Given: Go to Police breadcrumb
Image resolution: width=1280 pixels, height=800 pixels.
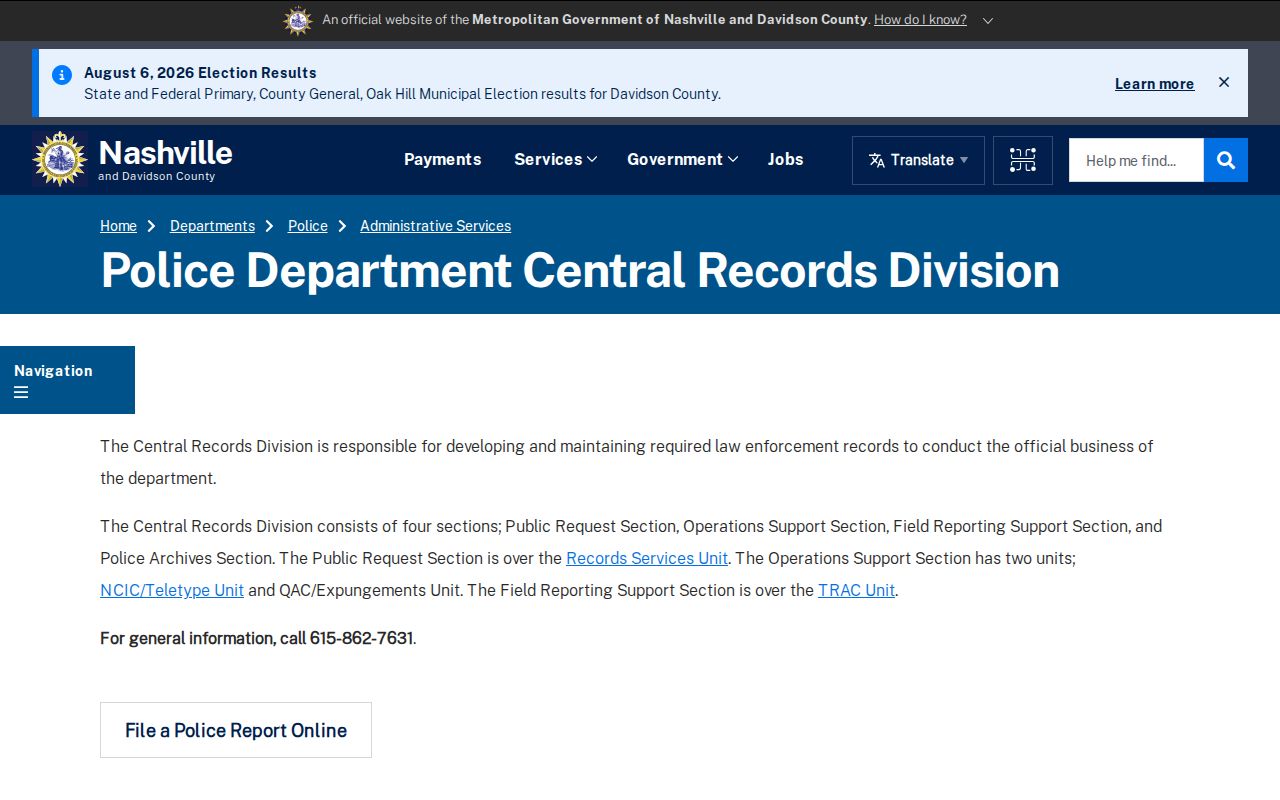Looking at the screenshot, I should [308, 226].
